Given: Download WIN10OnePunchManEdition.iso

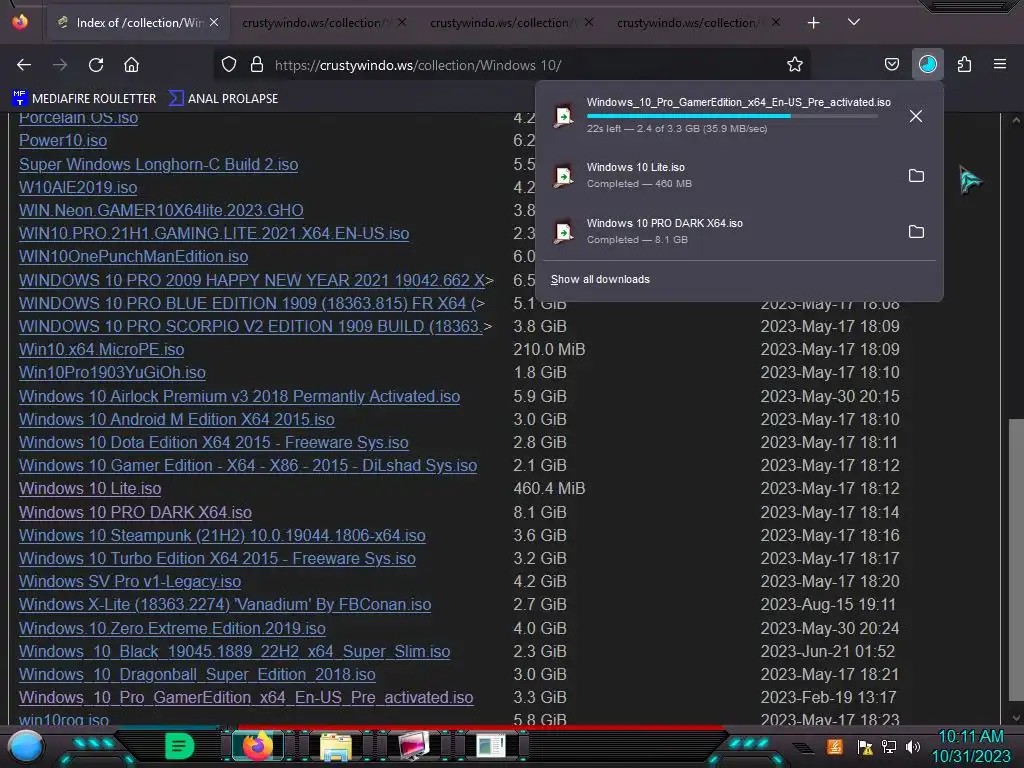Looking at the screenshot, I should (133, 256).
